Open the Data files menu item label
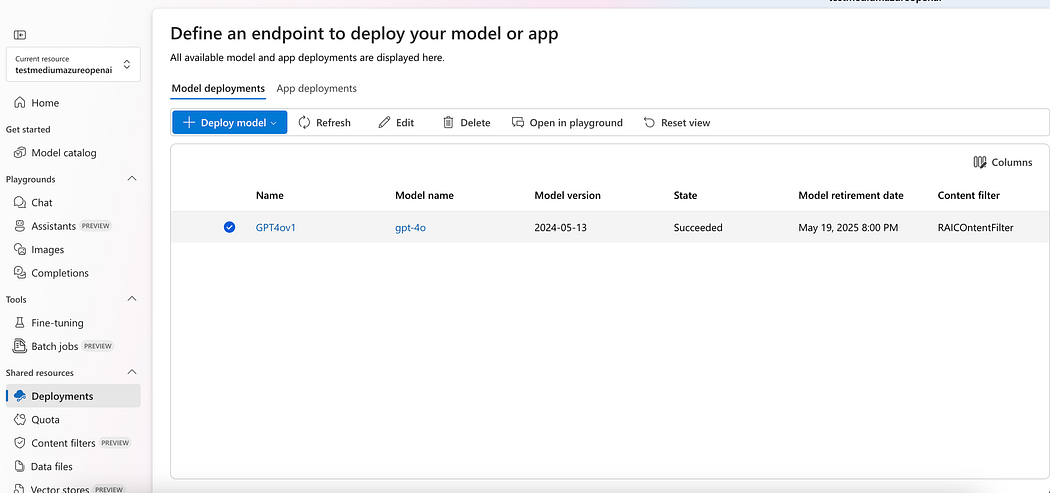 click(x=52, y=466)
